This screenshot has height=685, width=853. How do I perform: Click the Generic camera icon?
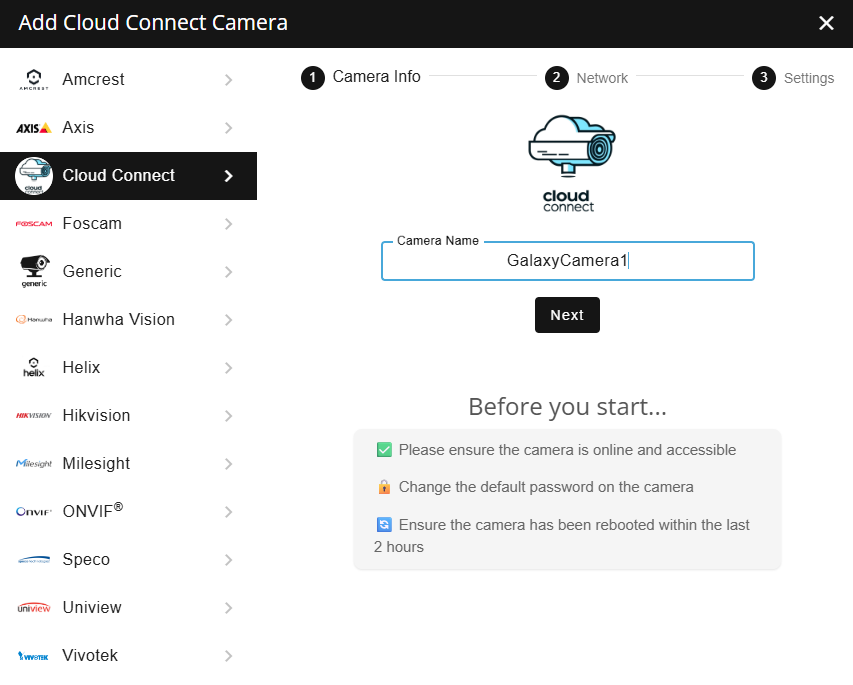point(34,271)
